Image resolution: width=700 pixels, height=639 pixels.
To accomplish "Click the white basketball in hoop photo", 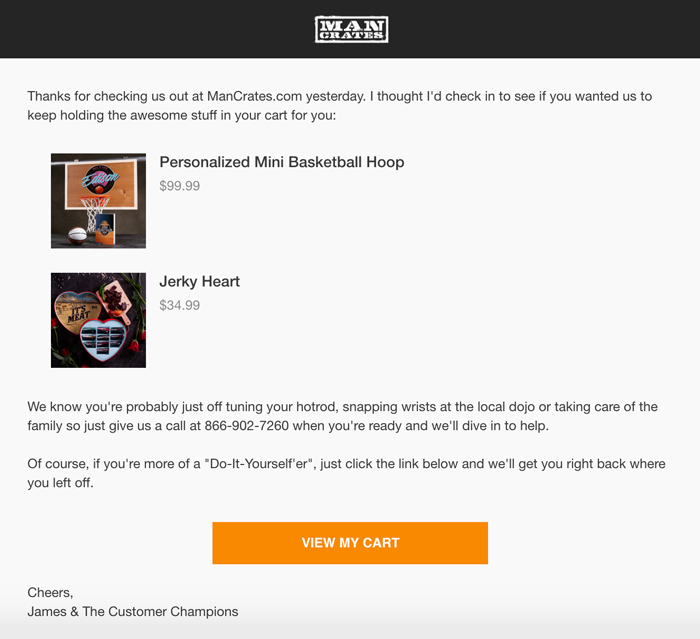I will (77, 236).
